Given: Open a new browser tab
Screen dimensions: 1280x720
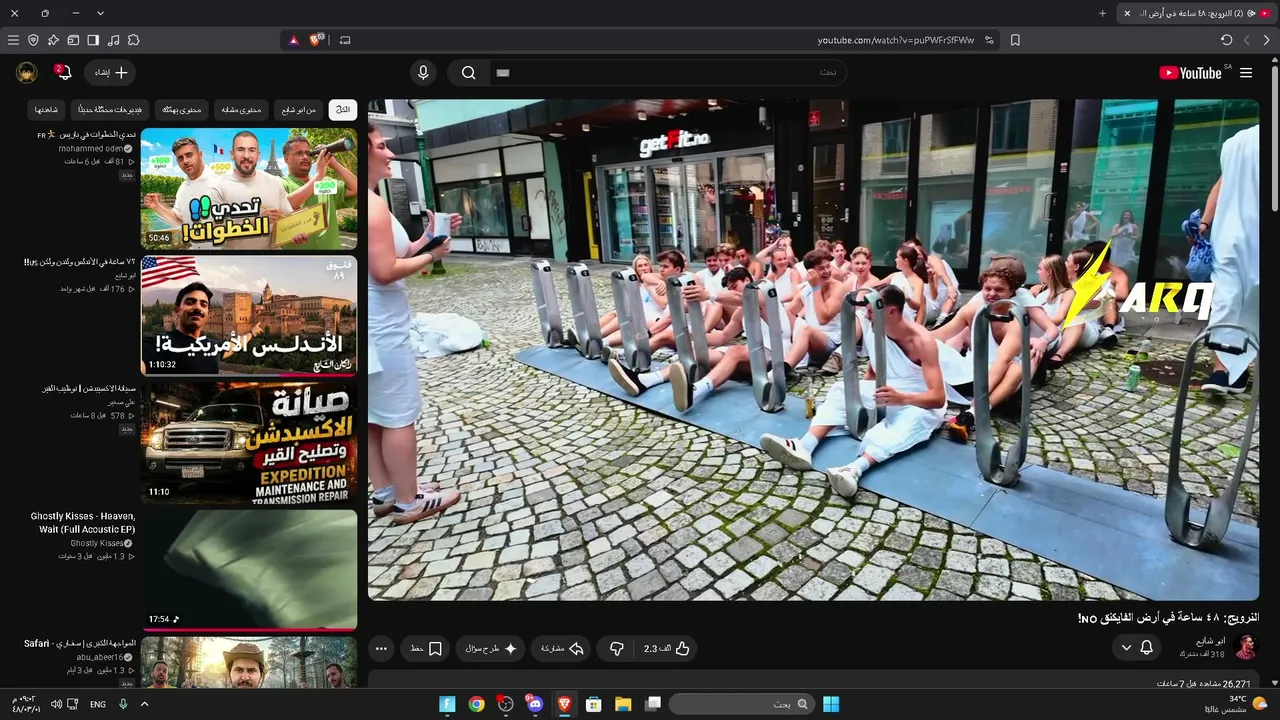Looking at the screenshot, I should click(x=1103, y=13).
